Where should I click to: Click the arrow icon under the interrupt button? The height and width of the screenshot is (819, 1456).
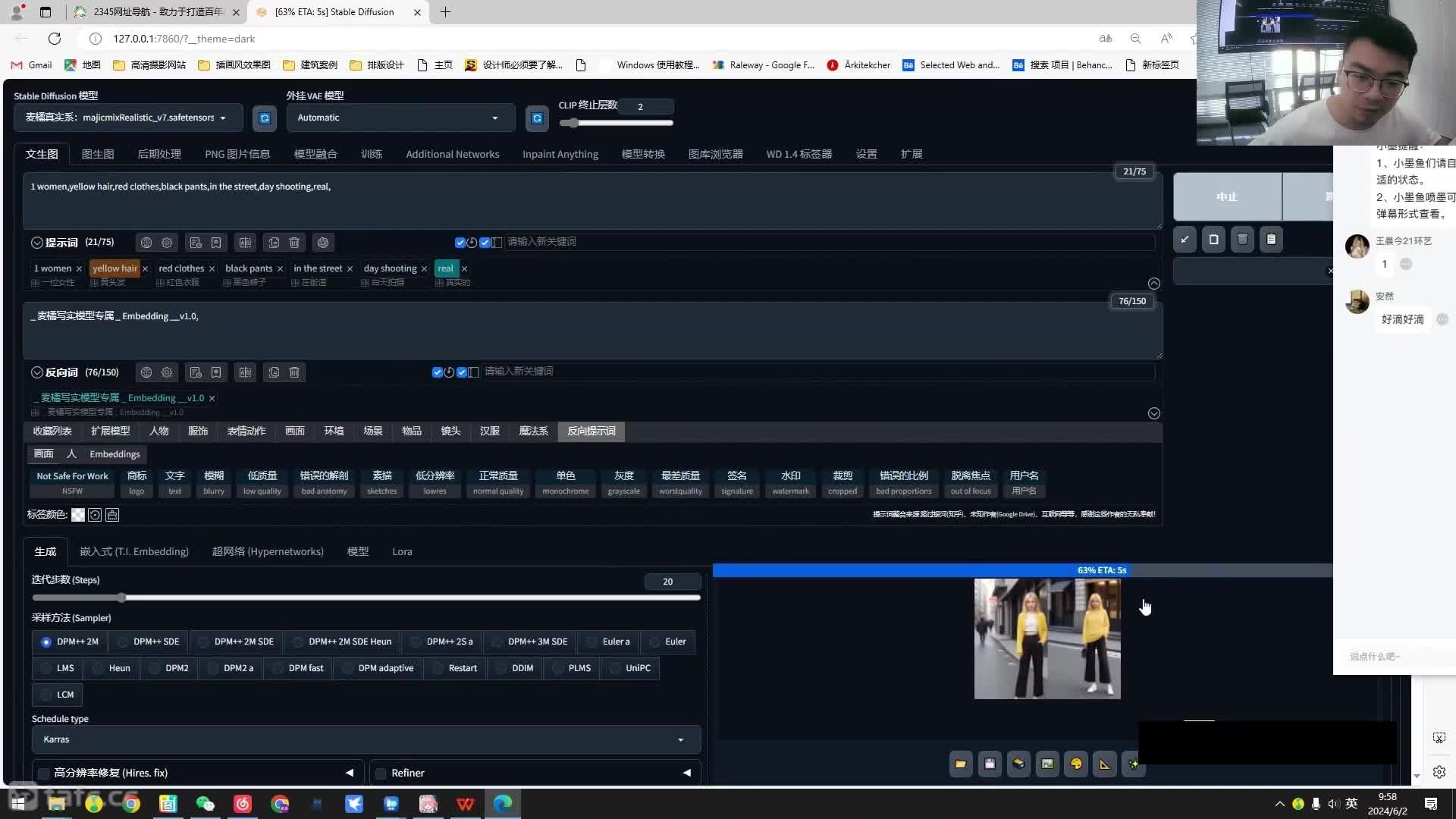tap(1185, 240)
